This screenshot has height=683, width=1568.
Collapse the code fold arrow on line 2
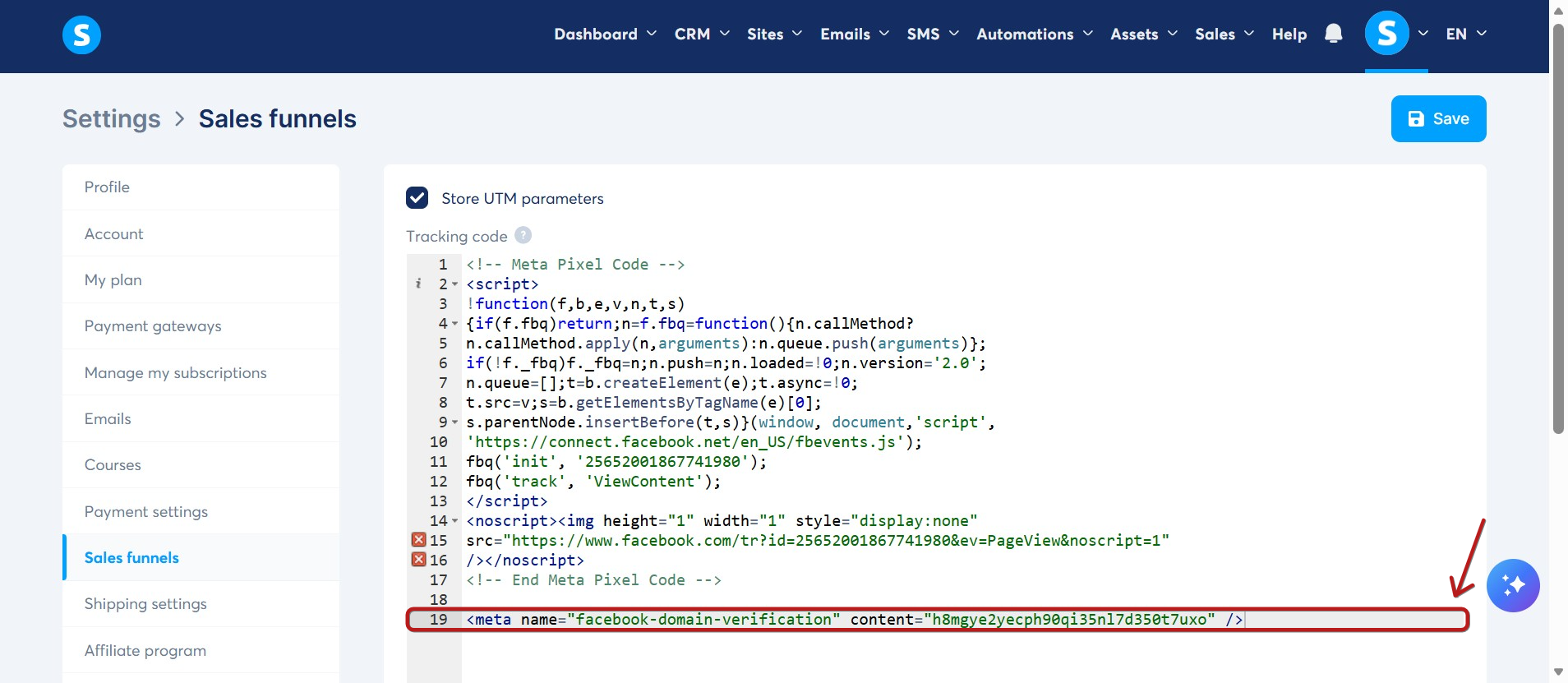454,284
